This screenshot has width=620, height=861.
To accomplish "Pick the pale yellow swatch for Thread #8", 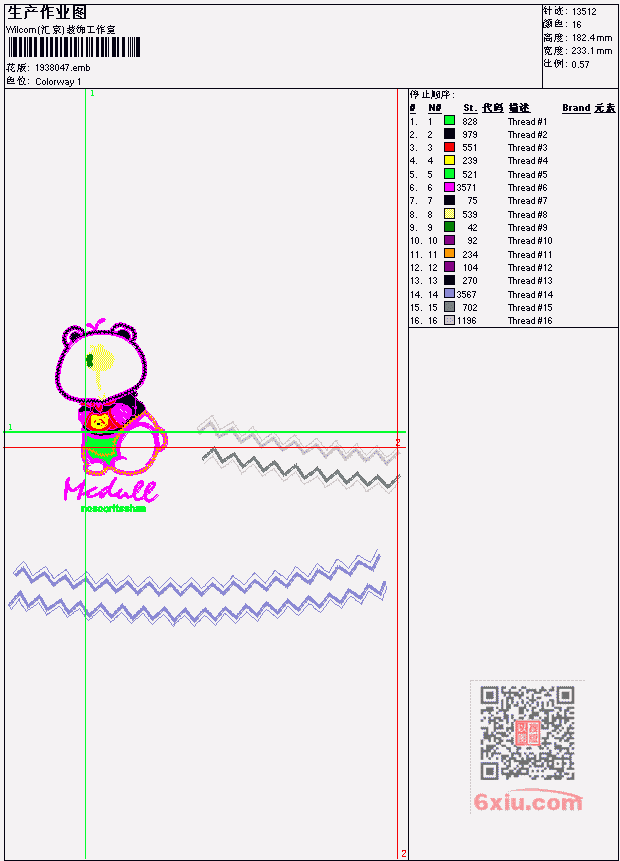I will tap(449, 214).
